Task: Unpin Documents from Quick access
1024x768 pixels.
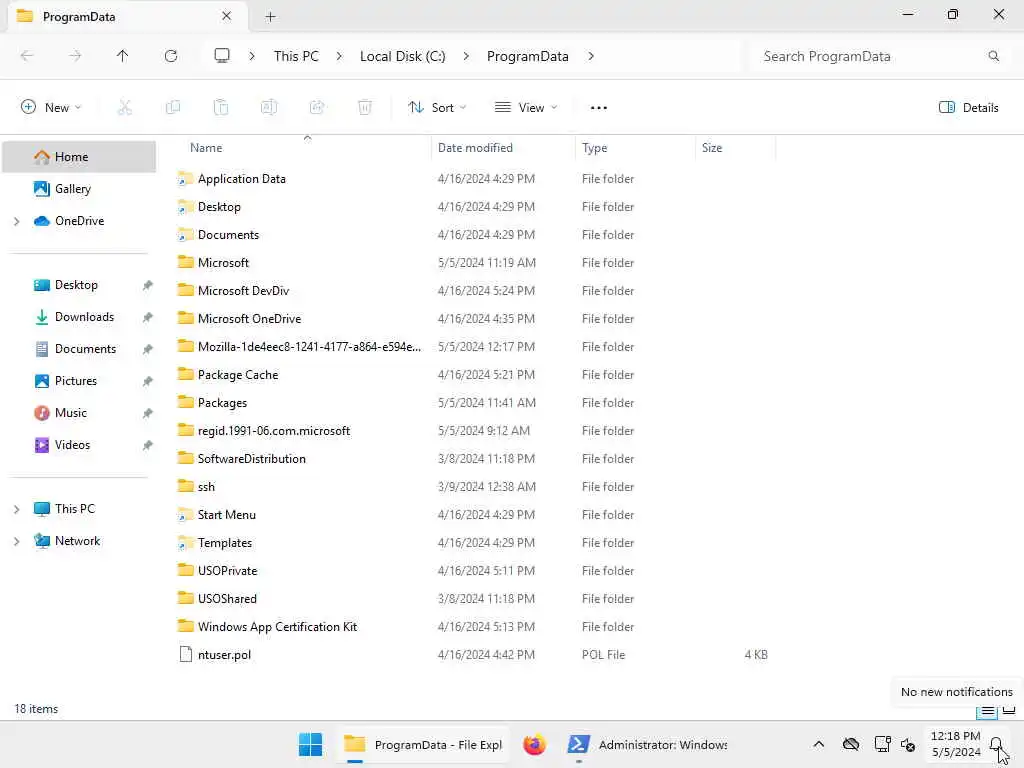Action: pos(148,349)
